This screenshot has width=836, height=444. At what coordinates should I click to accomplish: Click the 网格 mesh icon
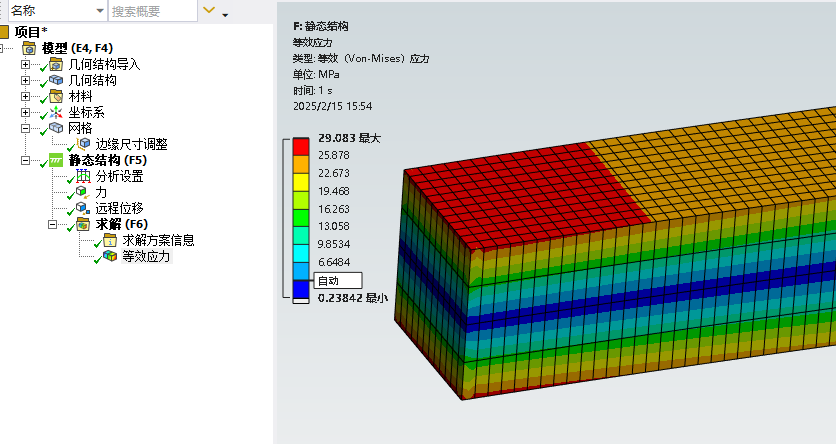click(x=56, y=128)
